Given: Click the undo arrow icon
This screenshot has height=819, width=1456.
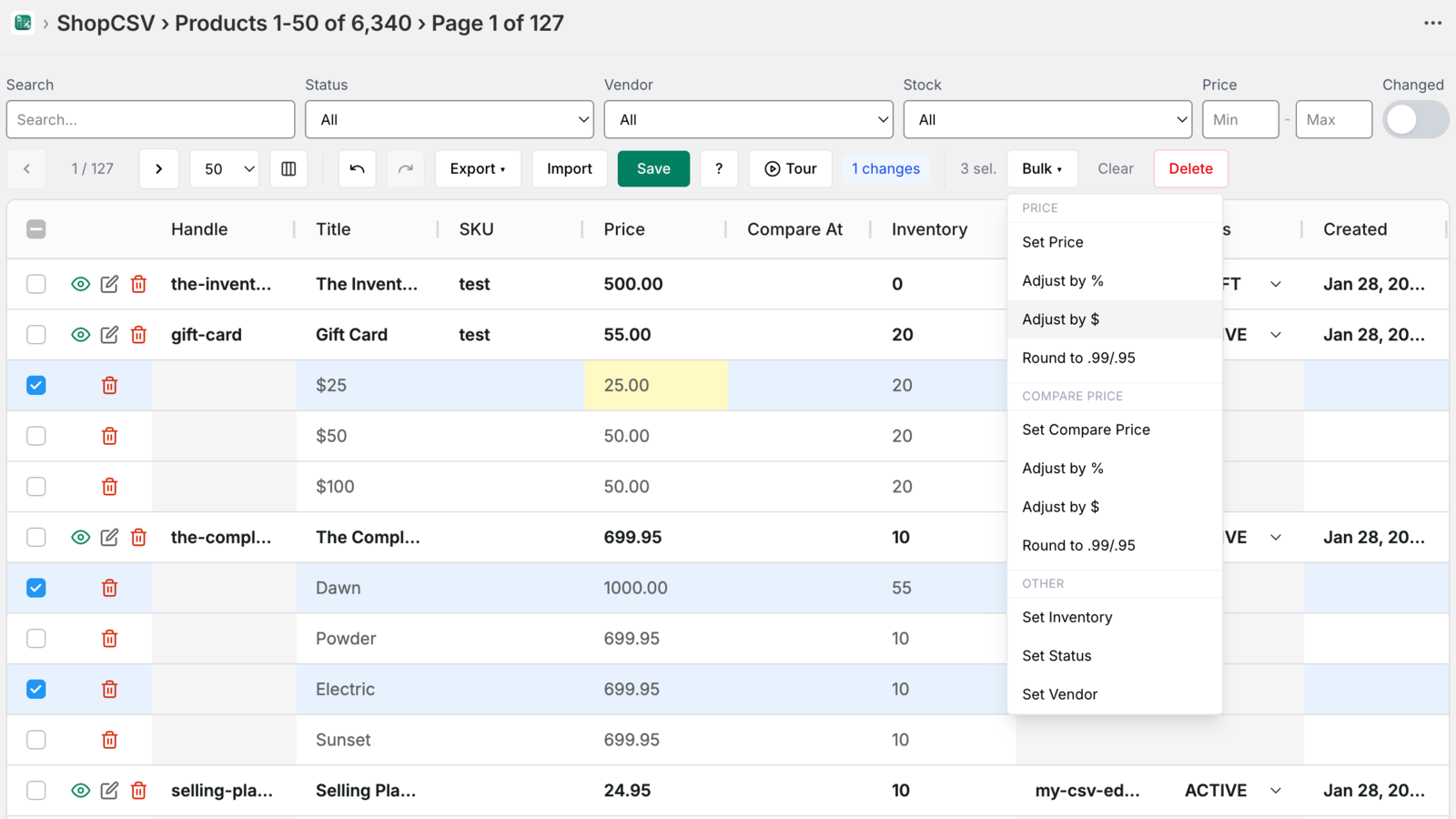Looking at the screenshot, I should [x=357, y=168].
